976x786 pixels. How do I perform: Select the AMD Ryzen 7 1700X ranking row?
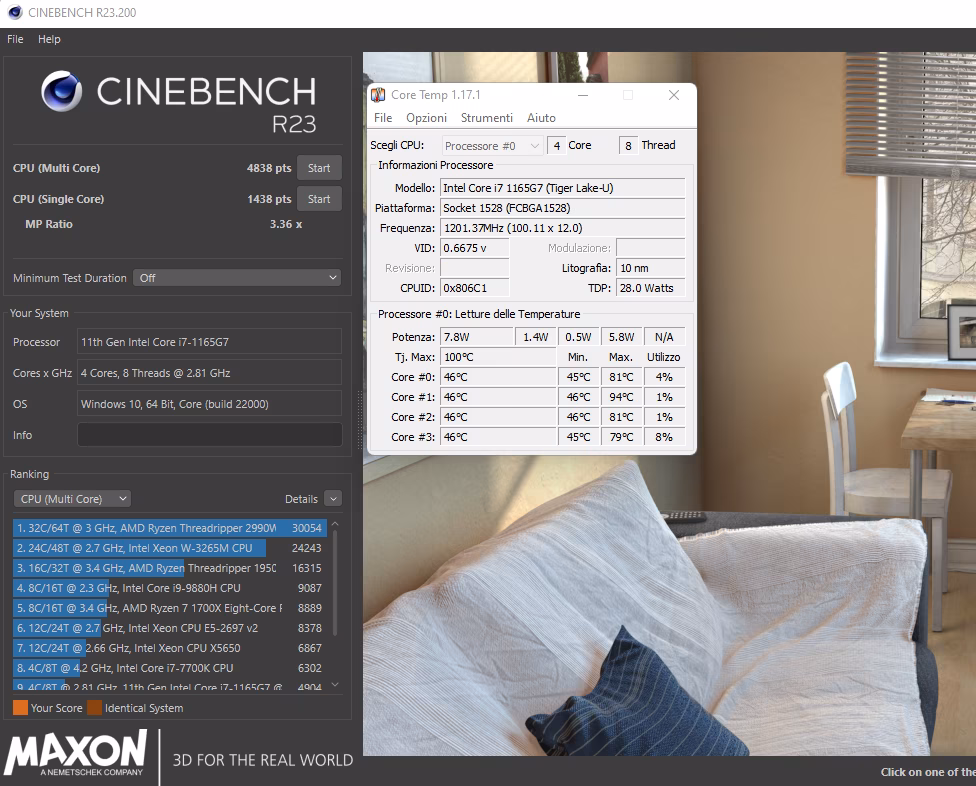[x=169, y=607]
